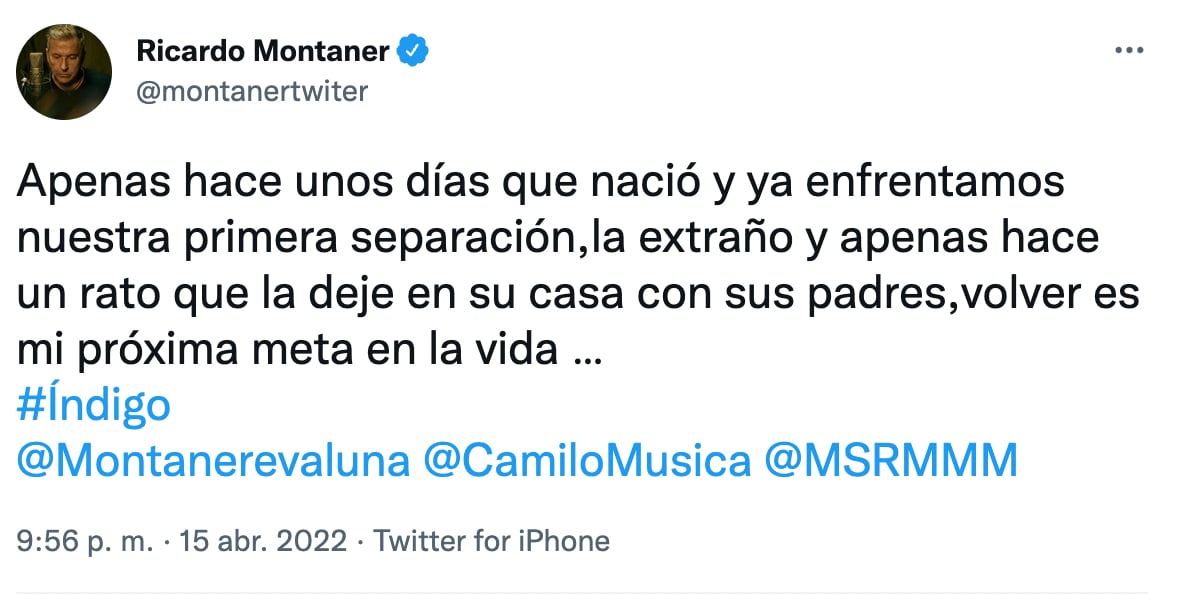This screenshot has height=604, width=1180.
Task: Open the @montanertwiter handle link
Action: click(x=252, y=92)
